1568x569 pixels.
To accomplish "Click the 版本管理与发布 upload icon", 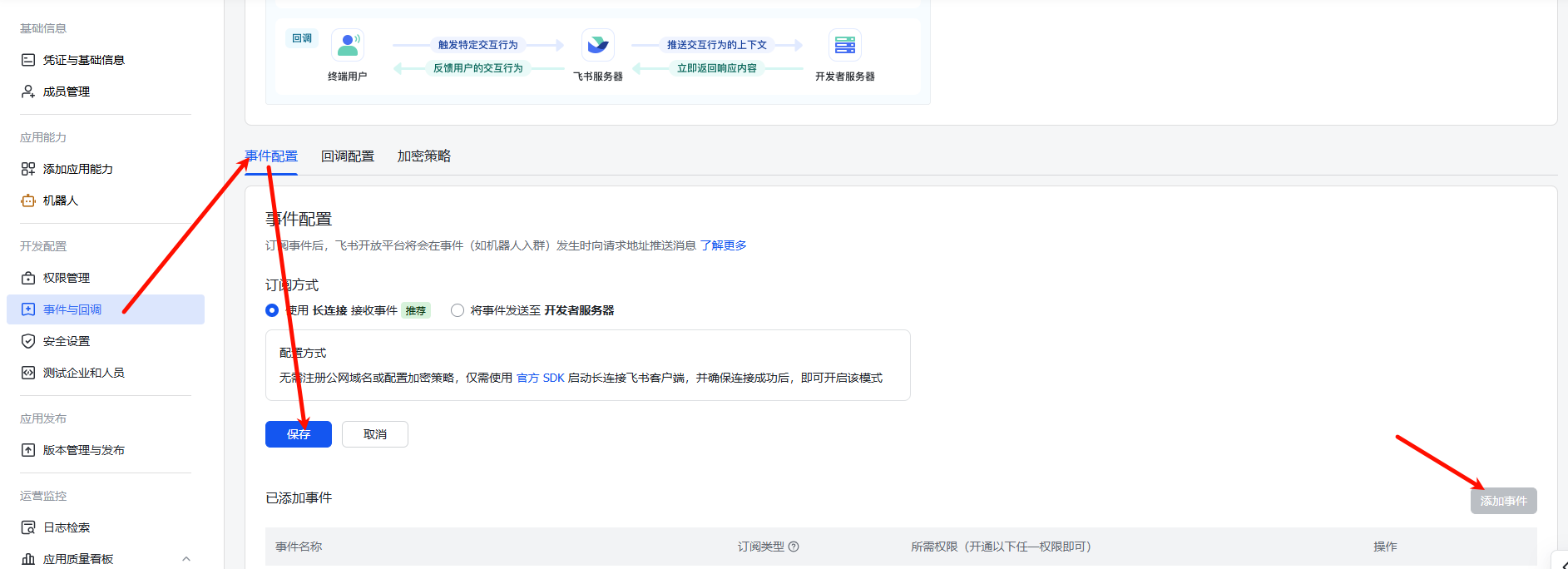I will click(28, 450).
